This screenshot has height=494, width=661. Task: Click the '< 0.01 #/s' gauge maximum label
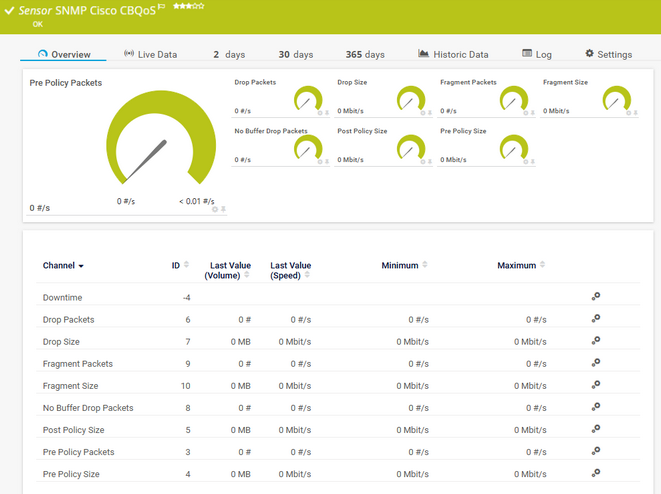coord(196,201)
